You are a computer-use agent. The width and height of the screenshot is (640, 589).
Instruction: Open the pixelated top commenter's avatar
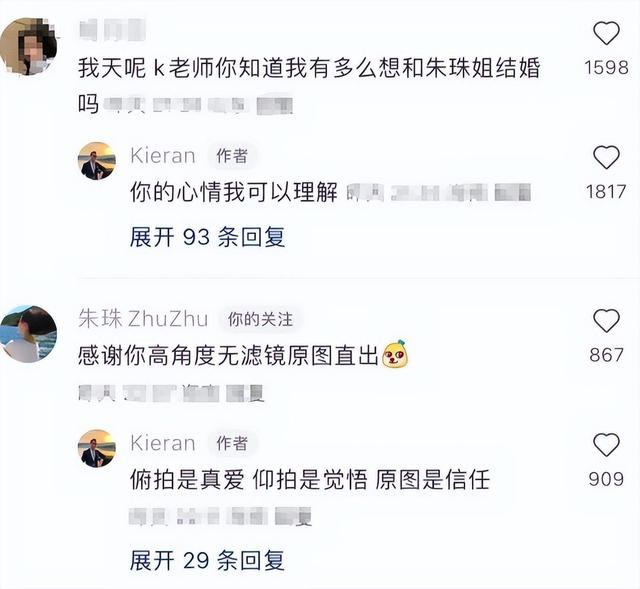point(28,46)
